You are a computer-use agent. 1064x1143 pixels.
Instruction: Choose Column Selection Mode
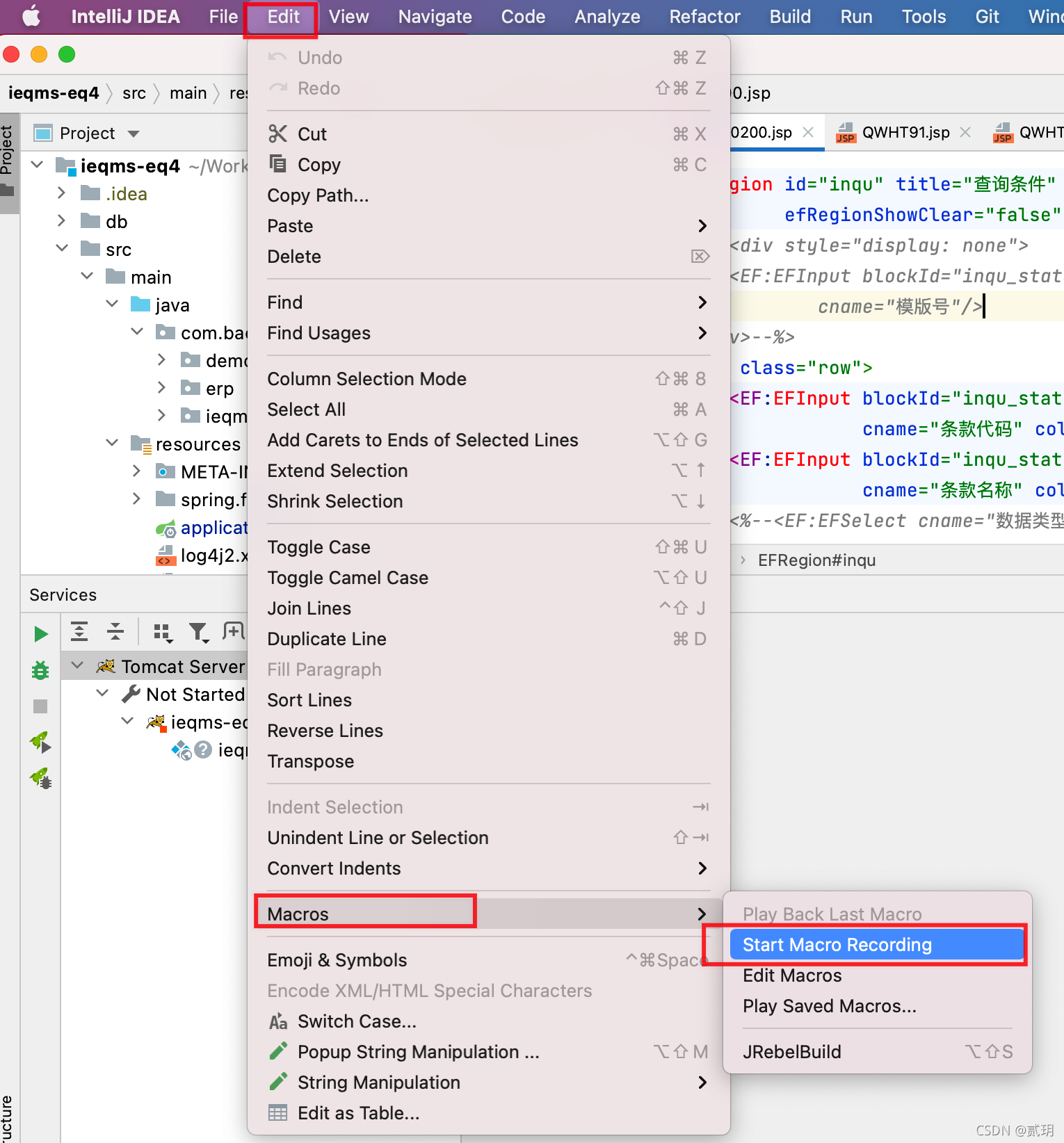click(x=488, y=378)
